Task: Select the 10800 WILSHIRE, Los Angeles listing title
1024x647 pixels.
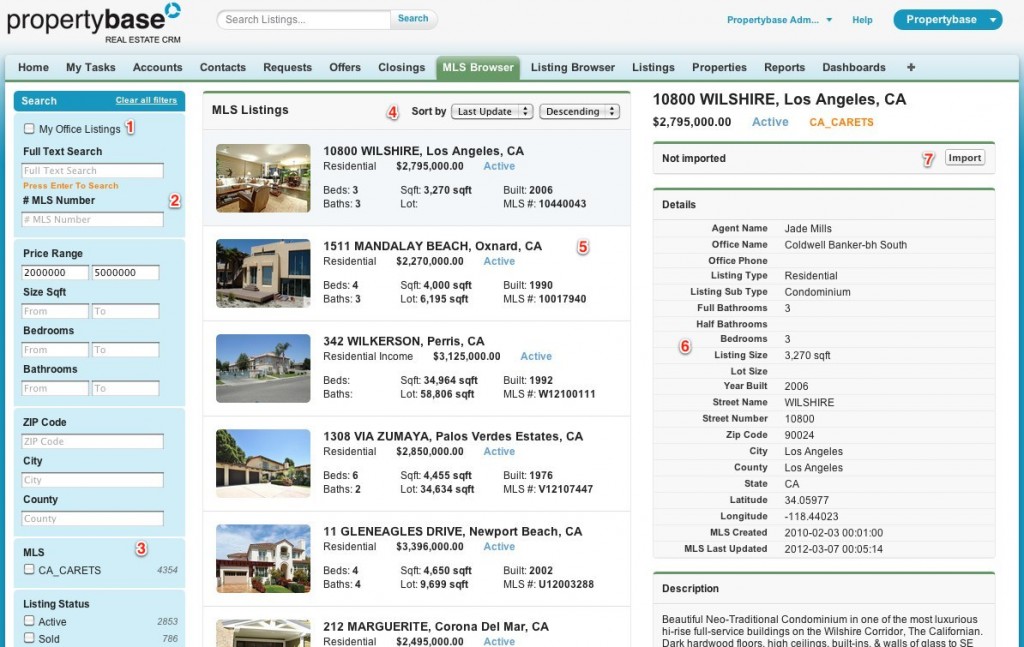Action: click(x=423, y=151)
